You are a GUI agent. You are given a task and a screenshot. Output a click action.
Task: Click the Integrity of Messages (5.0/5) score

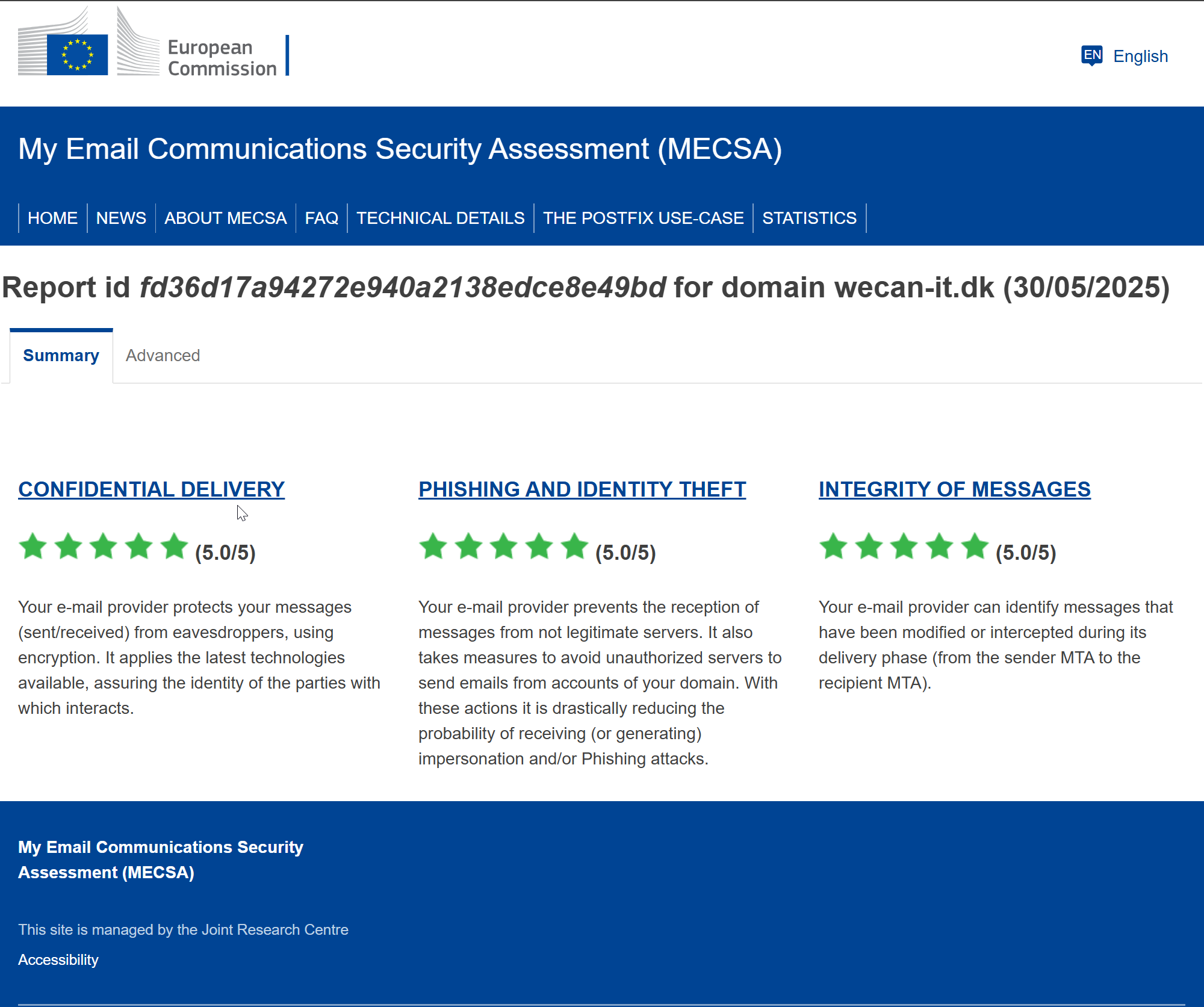coord(1026,553)
